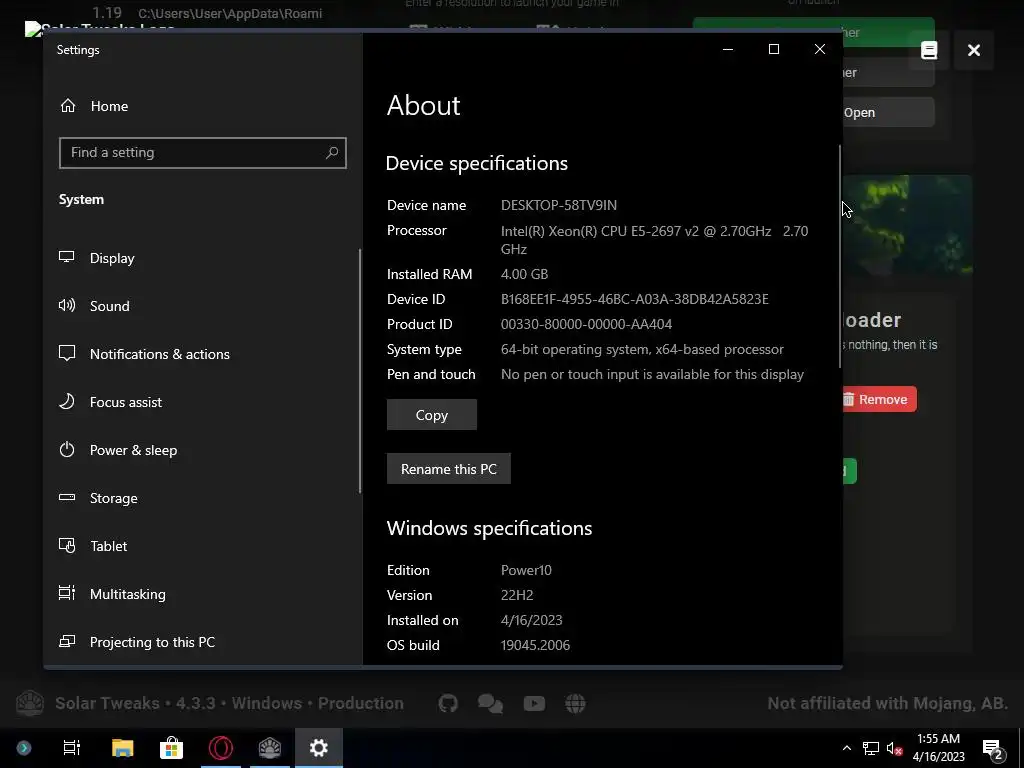Open Solar Tweaks chat bubbles icon
Image resolution: width=1024 pixels, height=768 pixels.
490,703
